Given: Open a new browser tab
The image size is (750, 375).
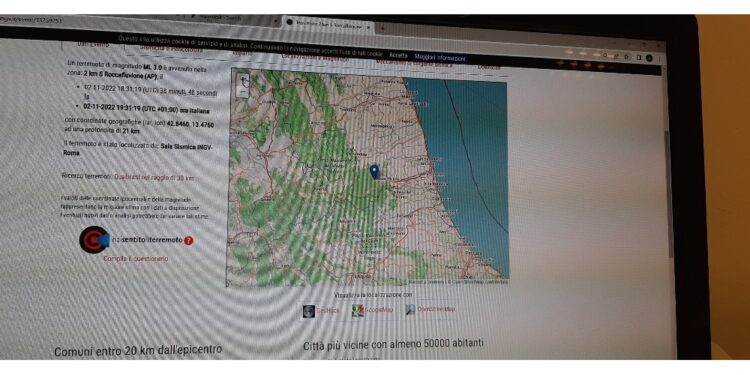Looking at the screenshot, I should [383, 29].
